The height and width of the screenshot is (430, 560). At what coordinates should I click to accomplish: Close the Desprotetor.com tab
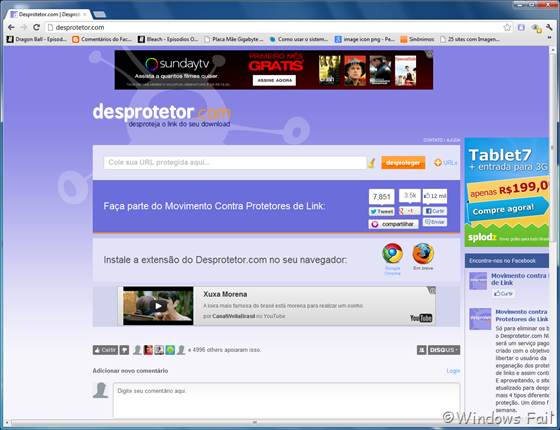click(85, 15)
